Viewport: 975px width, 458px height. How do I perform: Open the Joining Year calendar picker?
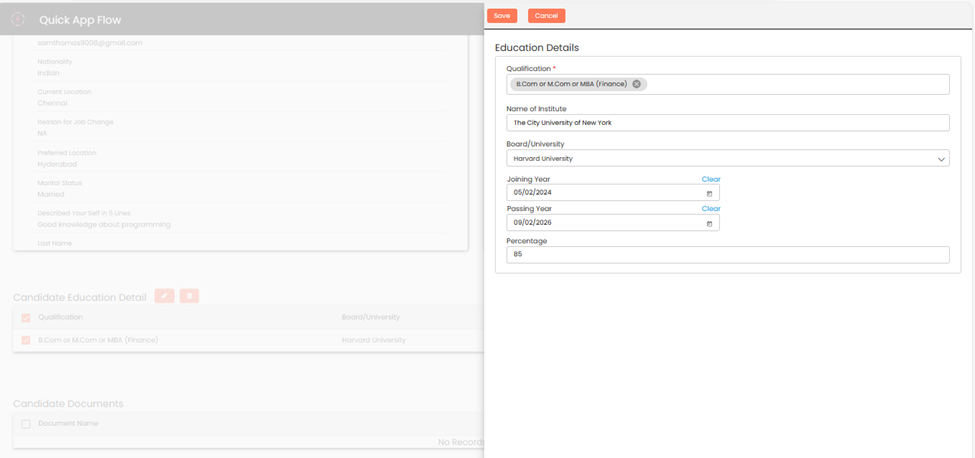pos(709,193)
